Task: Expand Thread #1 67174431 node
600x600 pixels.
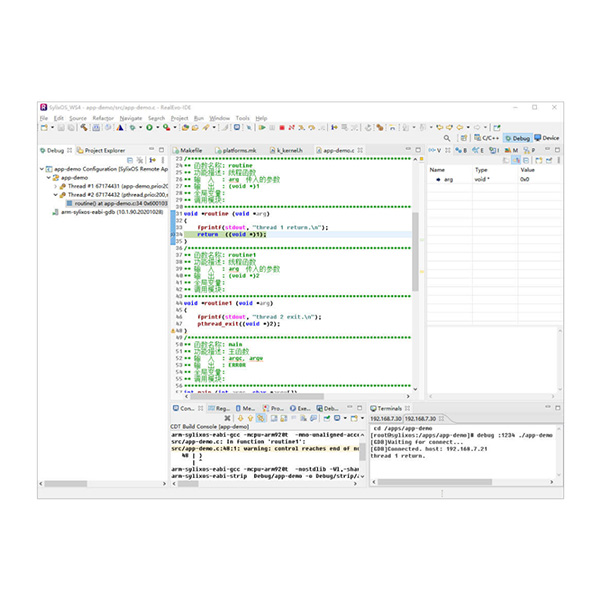Action: (x=55, y=186)
